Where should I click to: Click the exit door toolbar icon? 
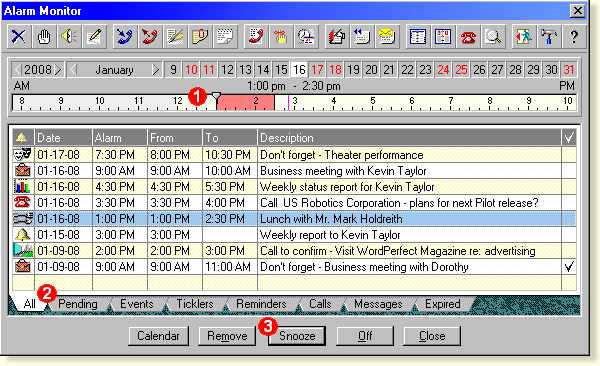(524, 37)
